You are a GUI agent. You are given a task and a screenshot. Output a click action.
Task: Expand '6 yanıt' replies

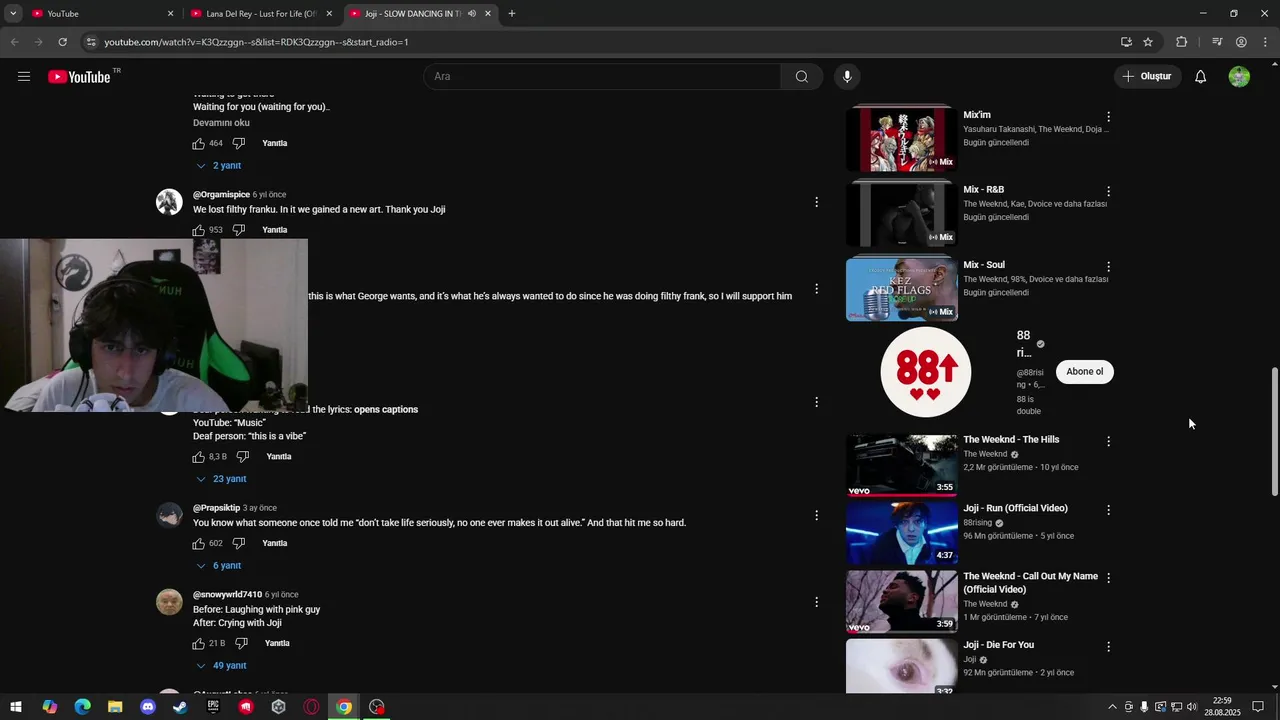(219, 566)
